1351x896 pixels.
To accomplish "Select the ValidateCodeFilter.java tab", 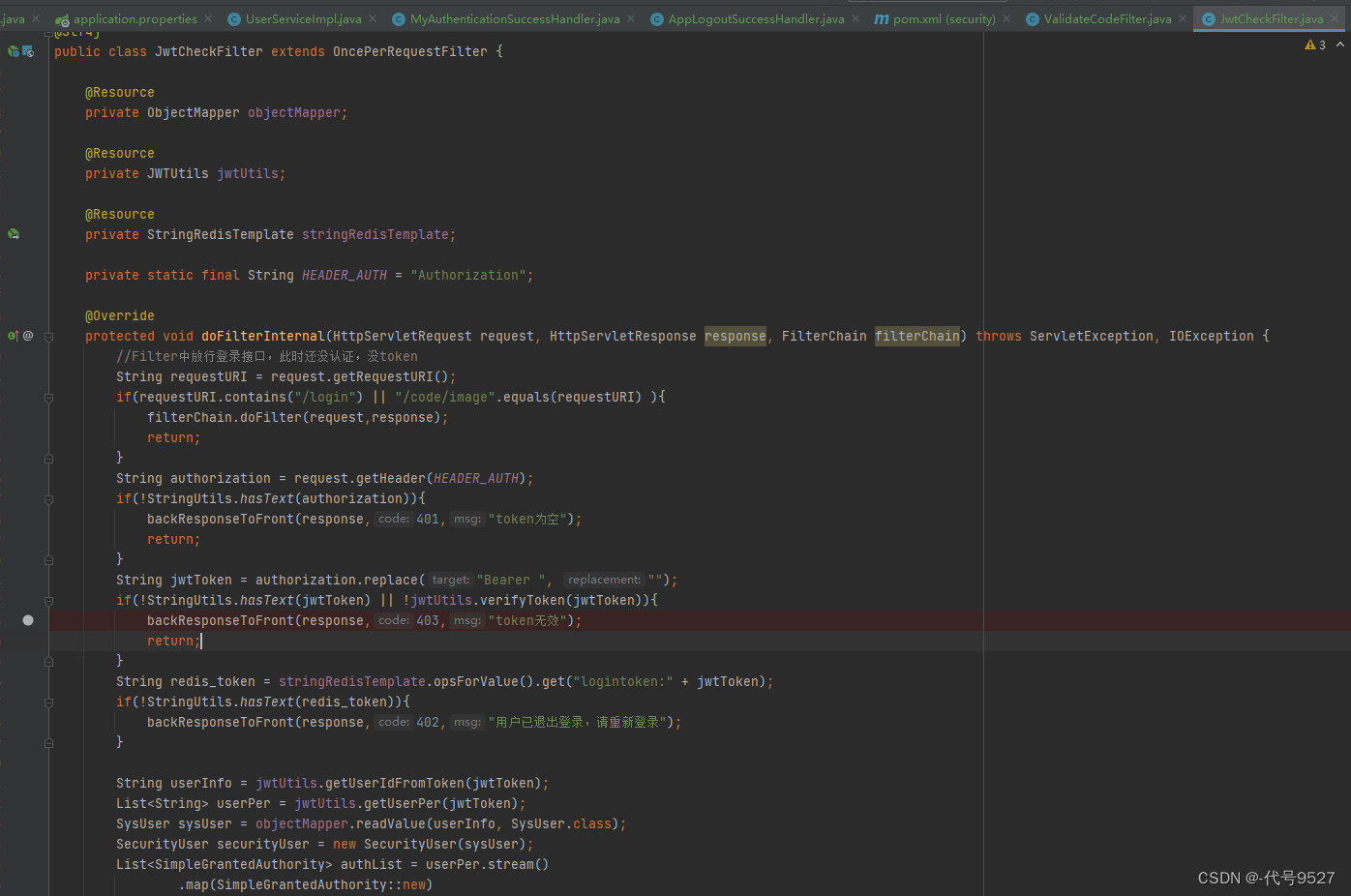I will [x=1107, y=19].
